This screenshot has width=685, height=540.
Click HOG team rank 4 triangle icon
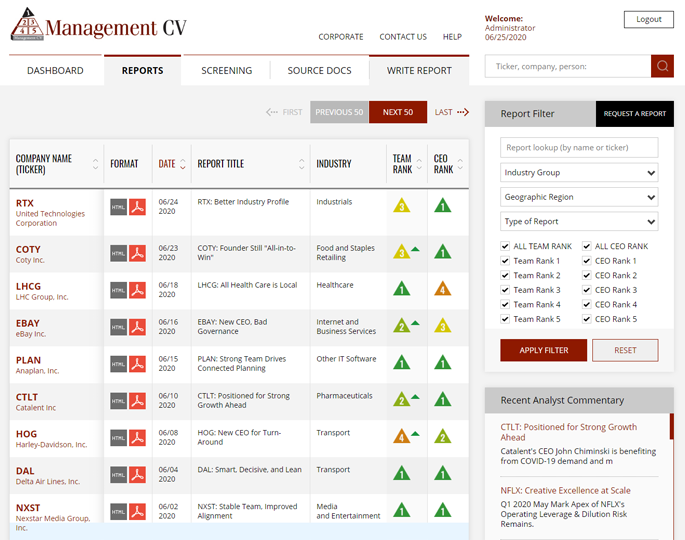pyautogui.click(x=401, y=436)
